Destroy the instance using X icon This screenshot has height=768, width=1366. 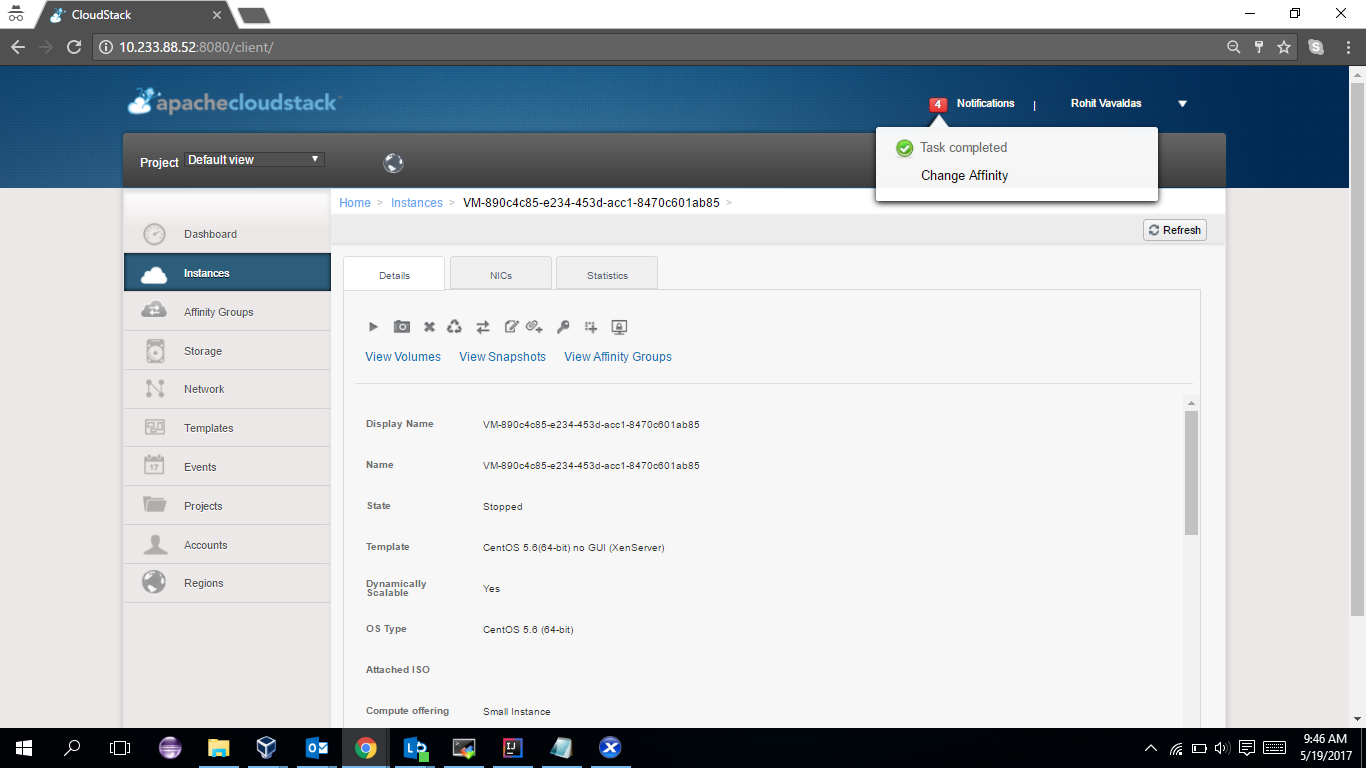pyautogui.click(x=429, y=327)
